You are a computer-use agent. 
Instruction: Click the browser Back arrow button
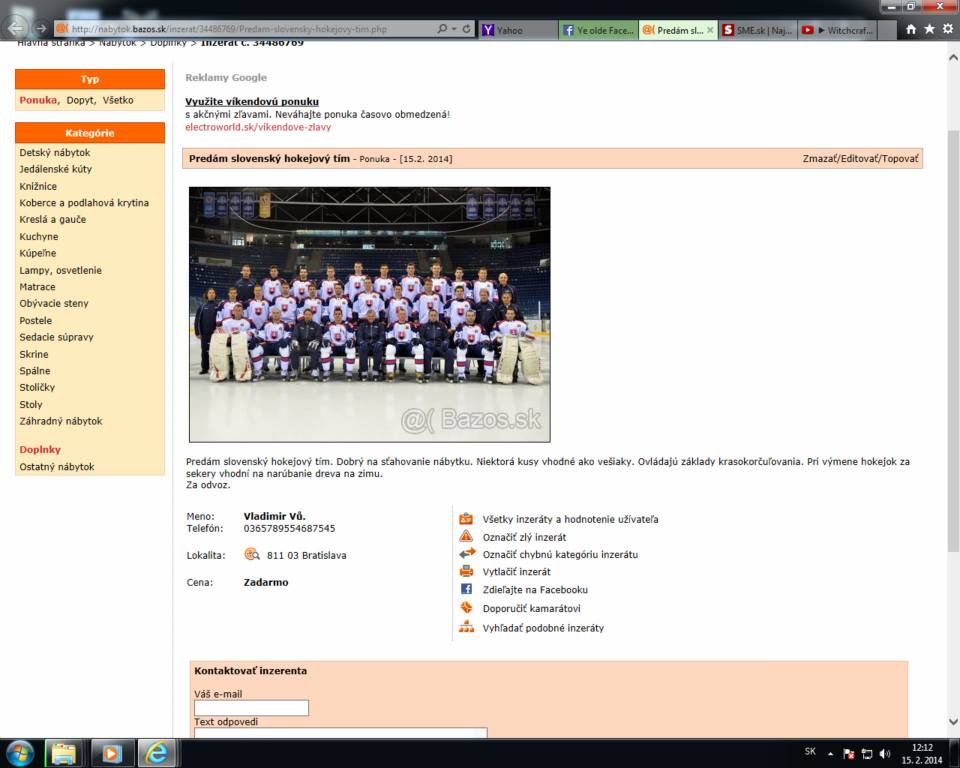tap(17, 29)
